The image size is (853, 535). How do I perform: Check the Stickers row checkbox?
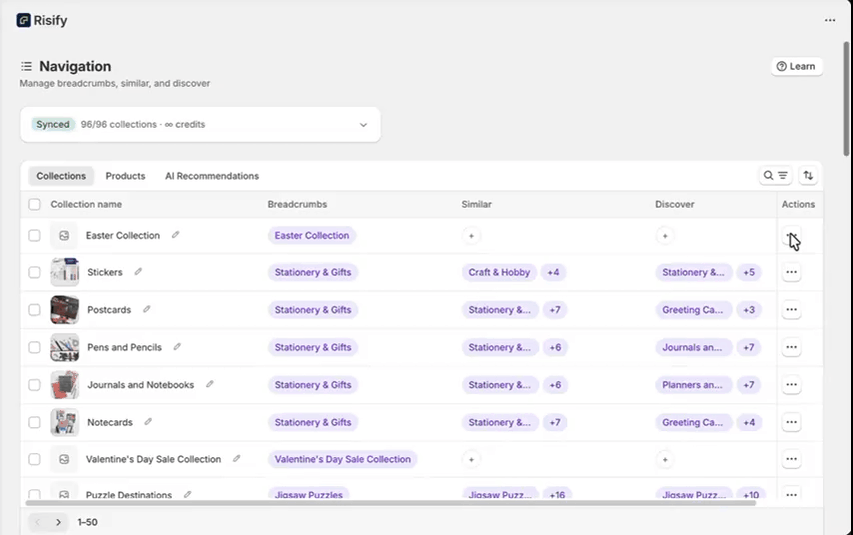[x=35, y=272]
